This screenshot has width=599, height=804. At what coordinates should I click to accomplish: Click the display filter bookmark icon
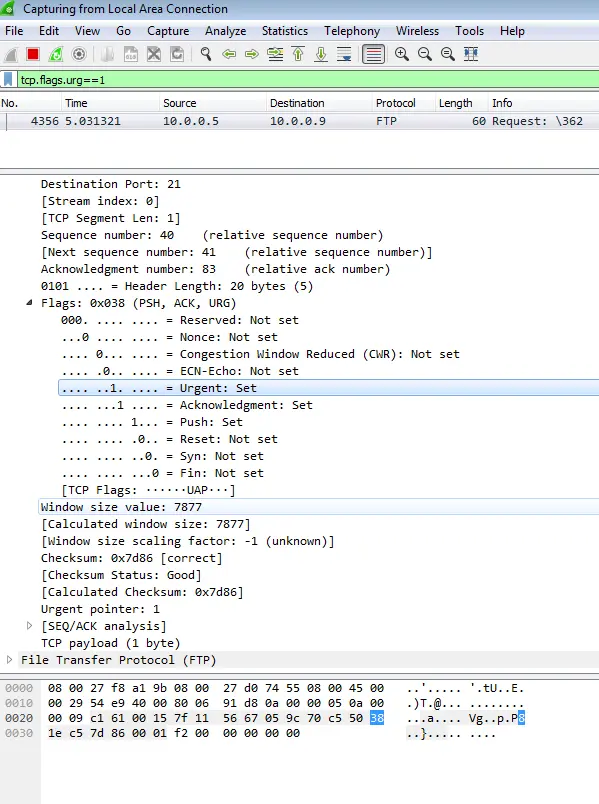pos(8,80)
